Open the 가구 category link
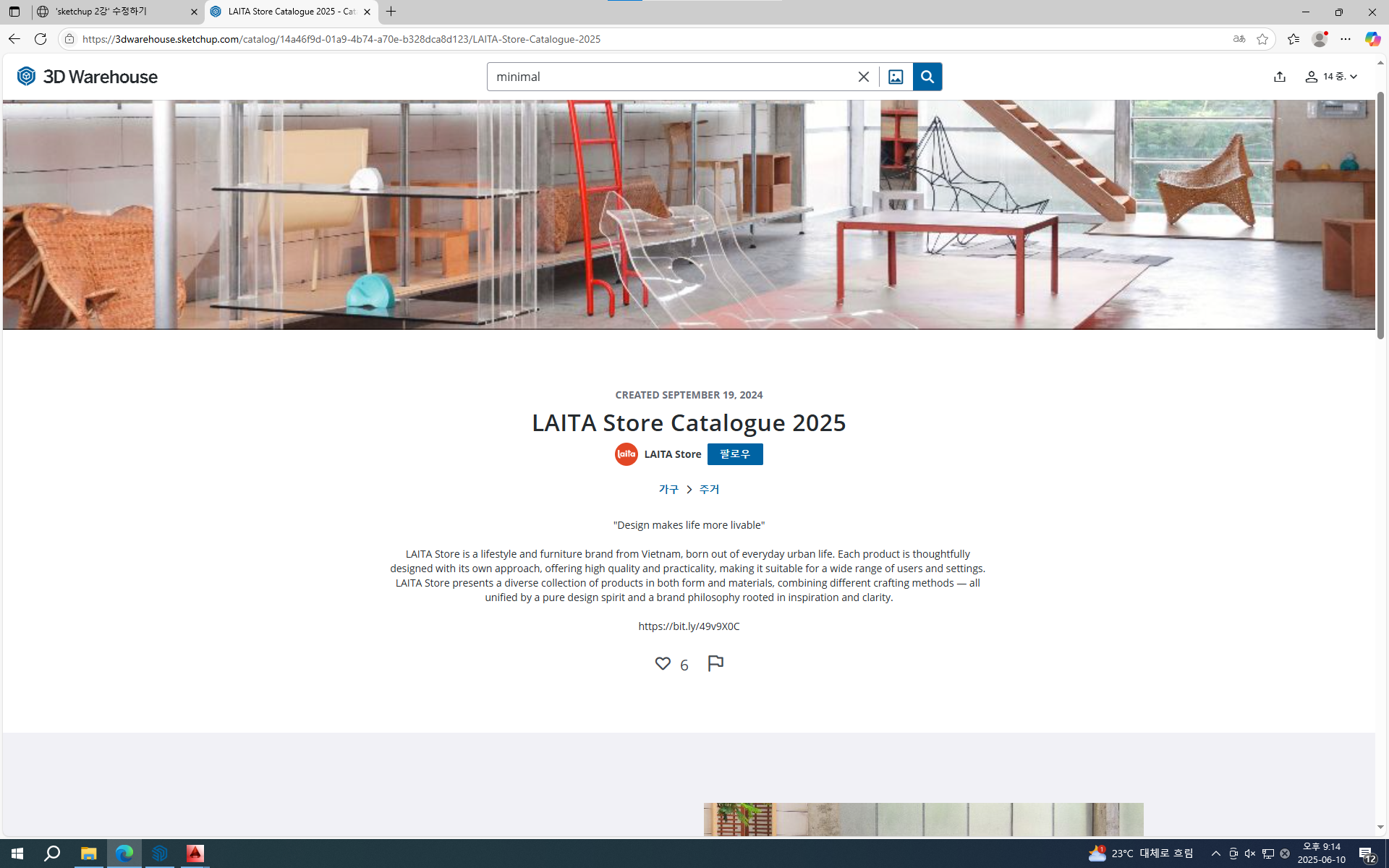 pos(668,490)
